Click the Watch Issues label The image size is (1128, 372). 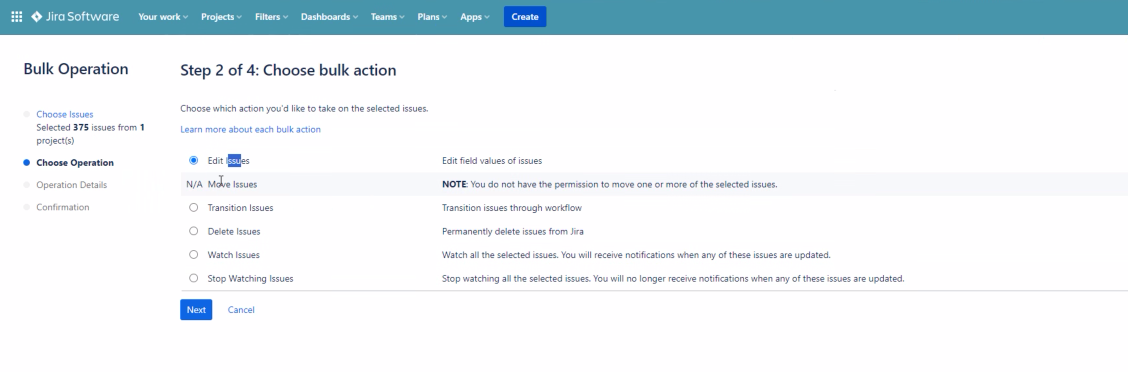point(233,255)
